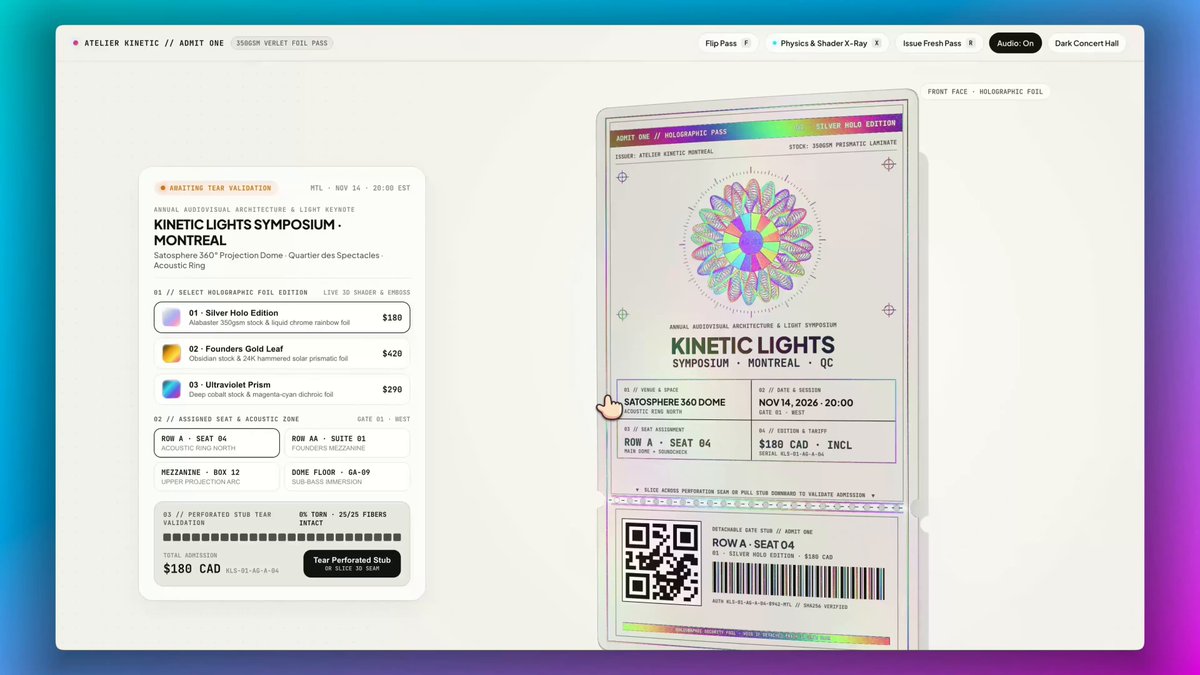Click SATOSPHERE 360 DOME on the ticket
Screen dimensions: 1200x675
pos(674,401)
